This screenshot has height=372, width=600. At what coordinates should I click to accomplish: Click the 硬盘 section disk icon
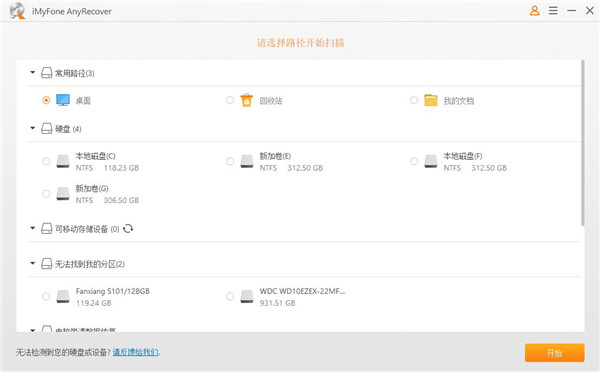coord(46,129)
